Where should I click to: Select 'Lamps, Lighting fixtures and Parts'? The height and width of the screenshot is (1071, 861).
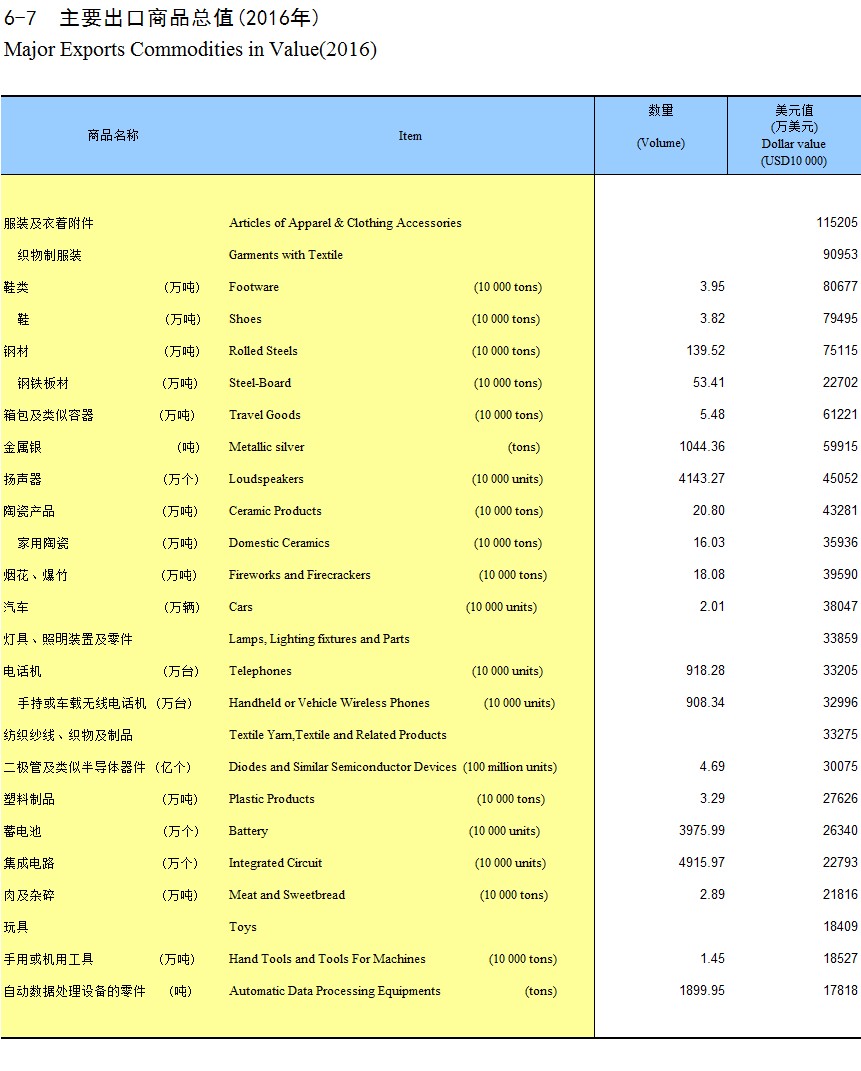click(319, 639)
